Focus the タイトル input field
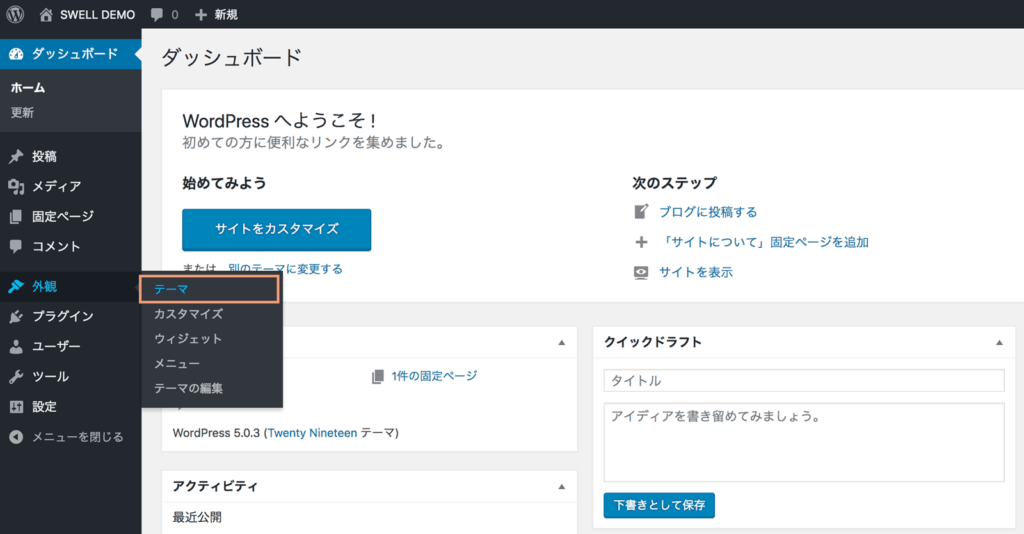The height and width of the screenshot is (534, 1024). click(804, 381)
